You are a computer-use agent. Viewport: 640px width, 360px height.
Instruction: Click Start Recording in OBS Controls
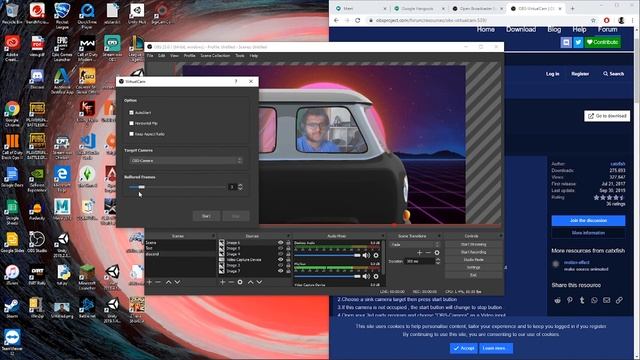pyautogui.click(x=473, y=252)
